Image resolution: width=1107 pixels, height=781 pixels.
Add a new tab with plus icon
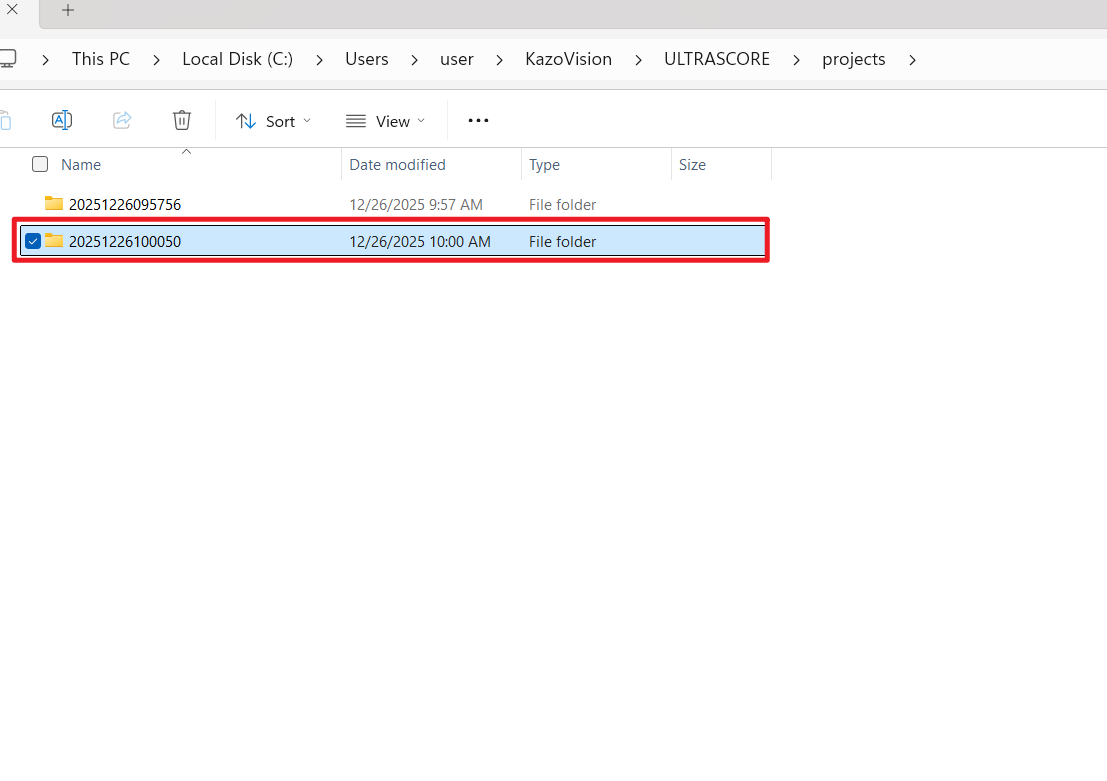click(68, 10)
